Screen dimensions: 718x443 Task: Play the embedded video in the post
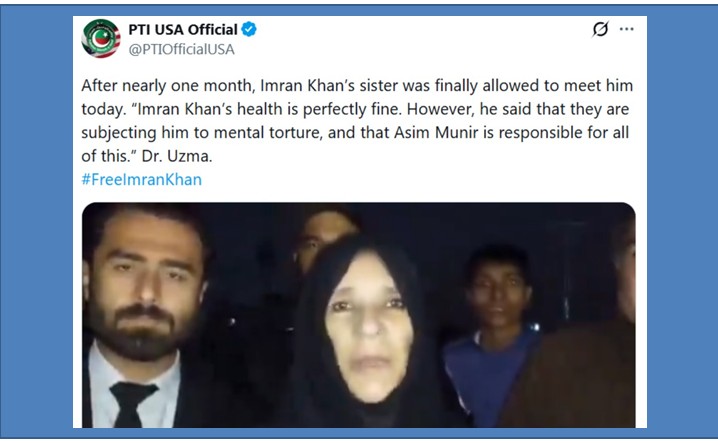[359, 315]
